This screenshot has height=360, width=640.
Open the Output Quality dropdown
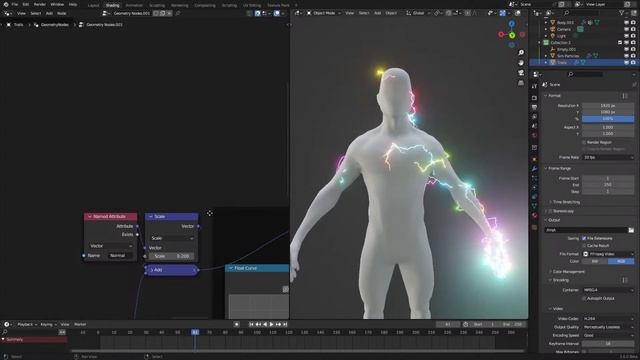(x=608, y=327)
